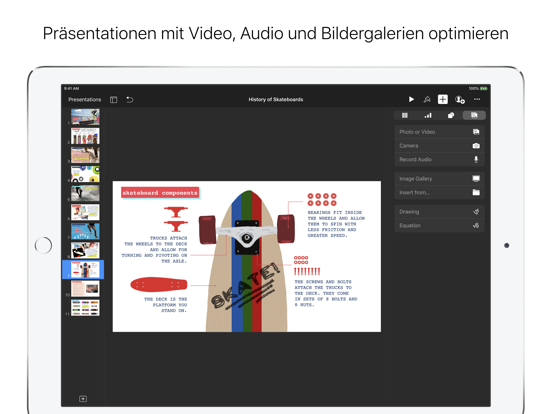Select slide 10 thumbnail
Screen dimensions: 552x414
(85, 289)
